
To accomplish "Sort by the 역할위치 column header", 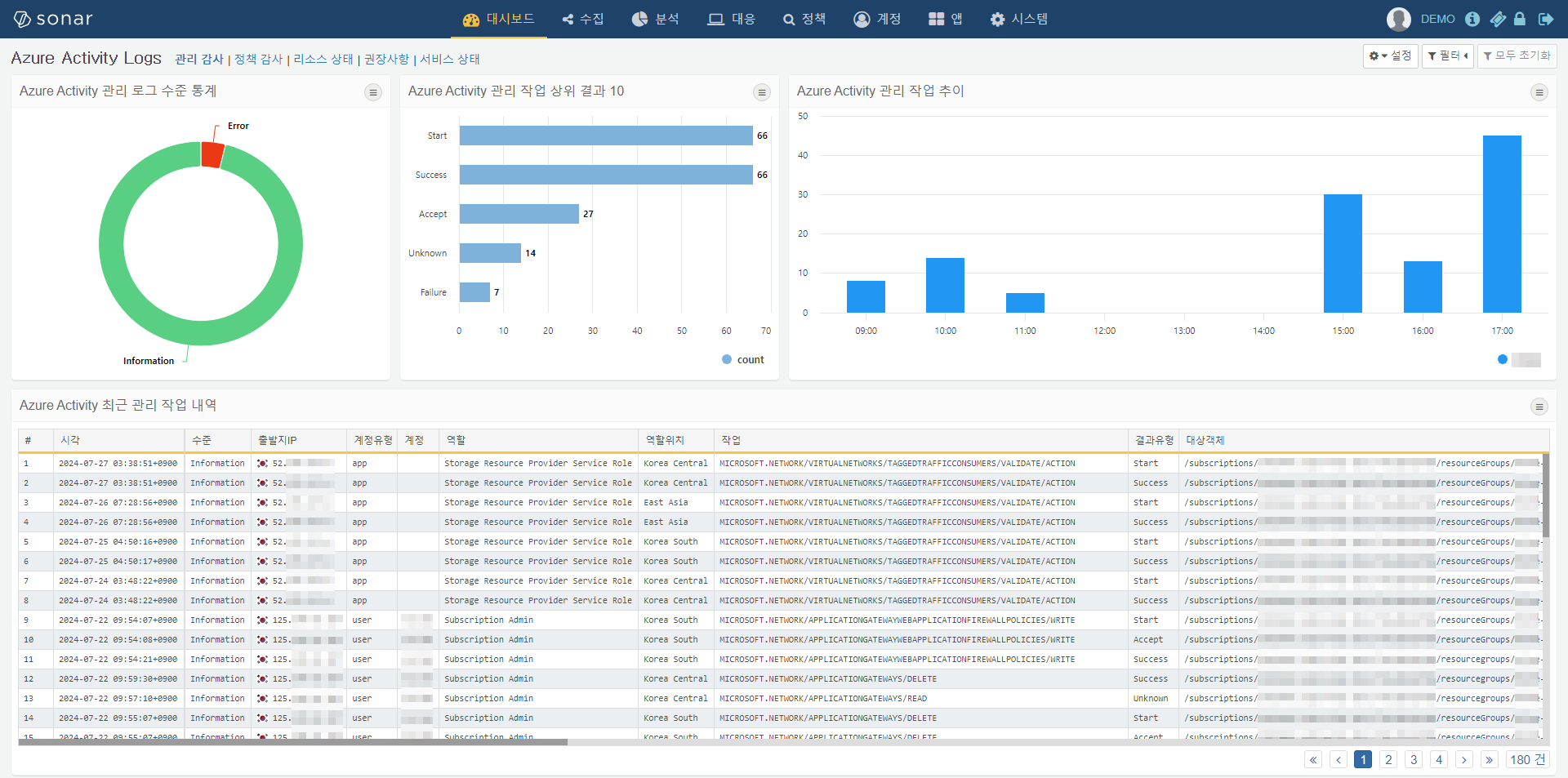I will (675, 440).
